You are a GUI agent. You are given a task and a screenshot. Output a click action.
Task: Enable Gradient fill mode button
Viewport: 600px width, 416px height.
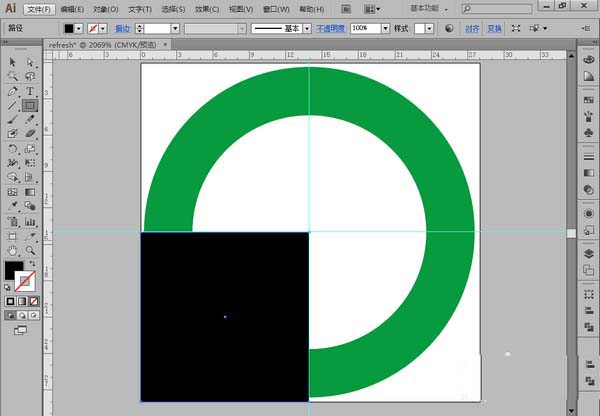coord(22,301)
